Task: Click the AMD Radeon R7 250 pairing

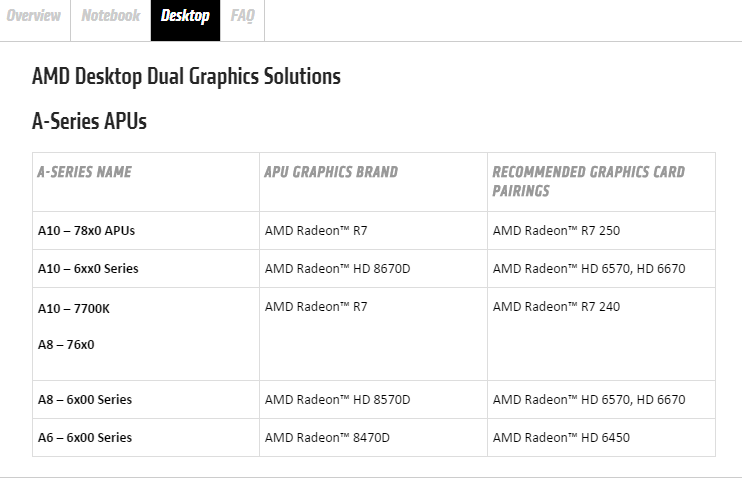Action: tap(556, 230)
